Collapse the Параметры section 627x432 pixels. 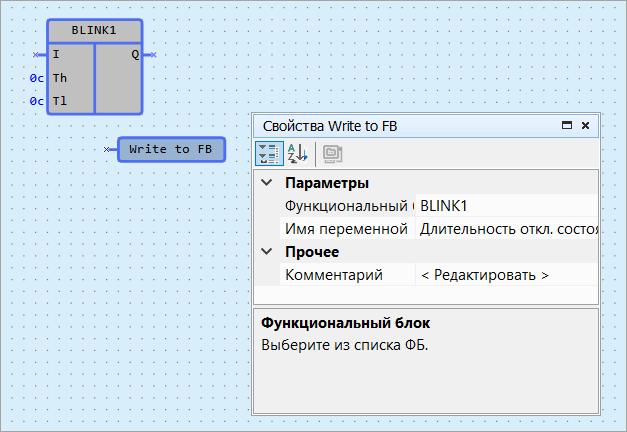[266, 183]
